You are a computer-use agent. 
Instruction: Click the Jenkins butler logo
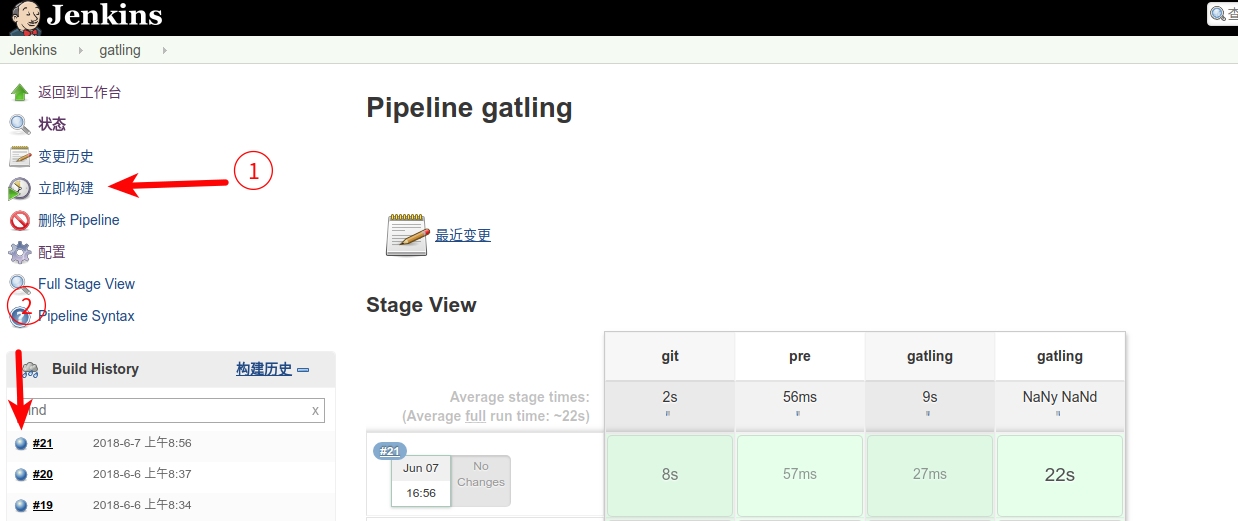[25, 17]
